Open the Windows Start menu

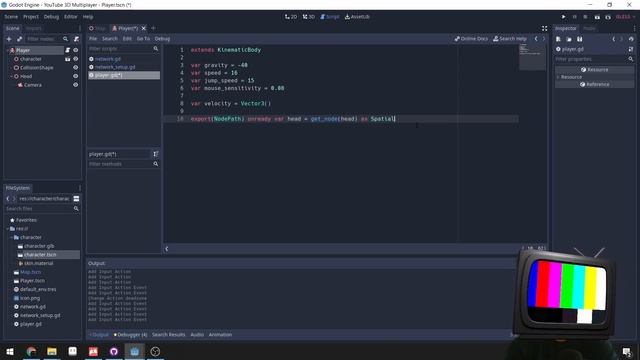pos(10,351)
